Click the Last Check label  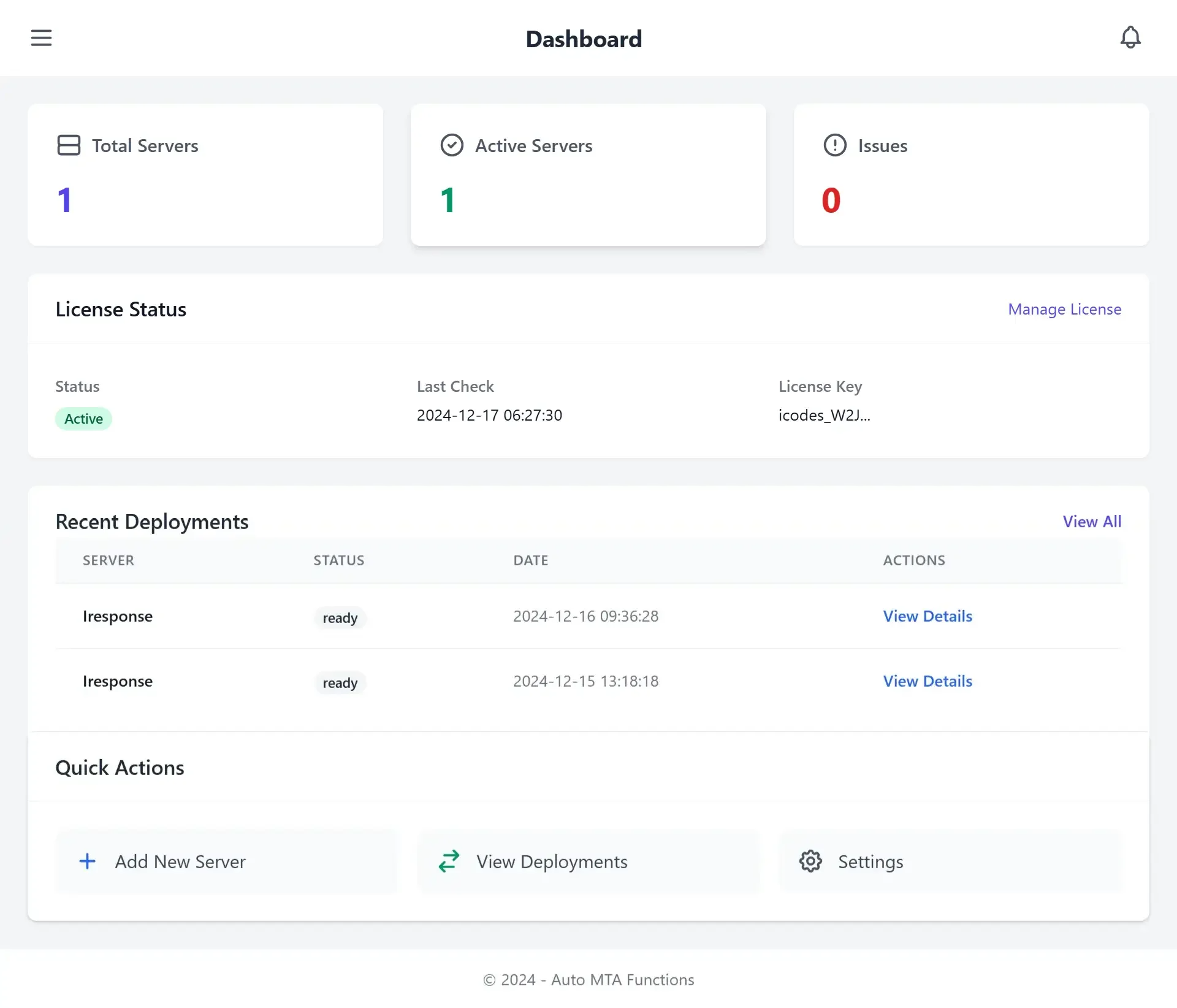[x=455, y=386]
